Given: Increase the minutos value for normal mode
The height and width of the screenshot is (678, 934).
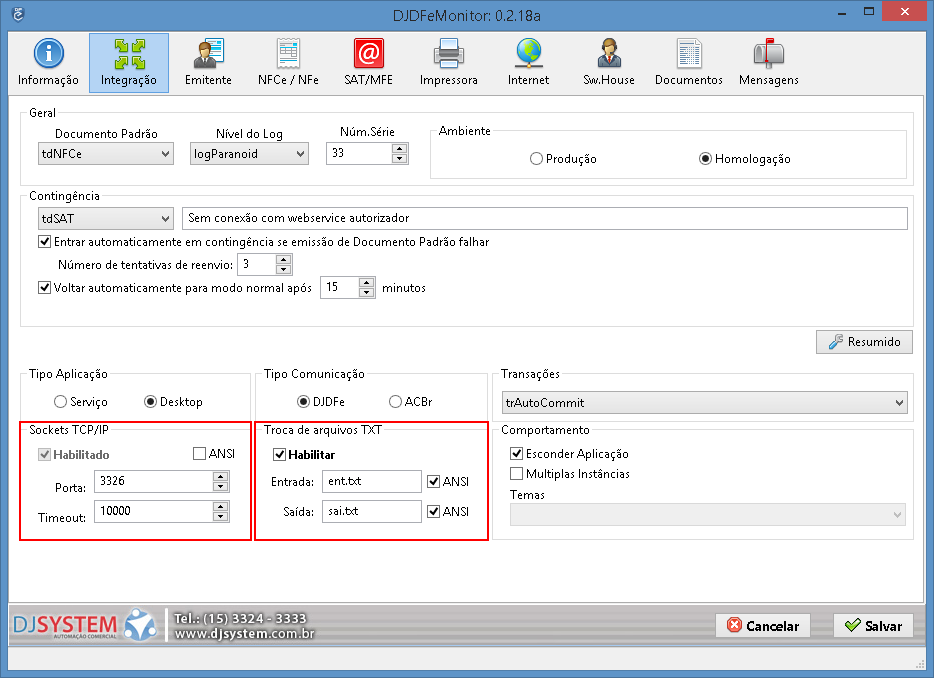Looking at the screenshot, I should (x=367, y=283).
